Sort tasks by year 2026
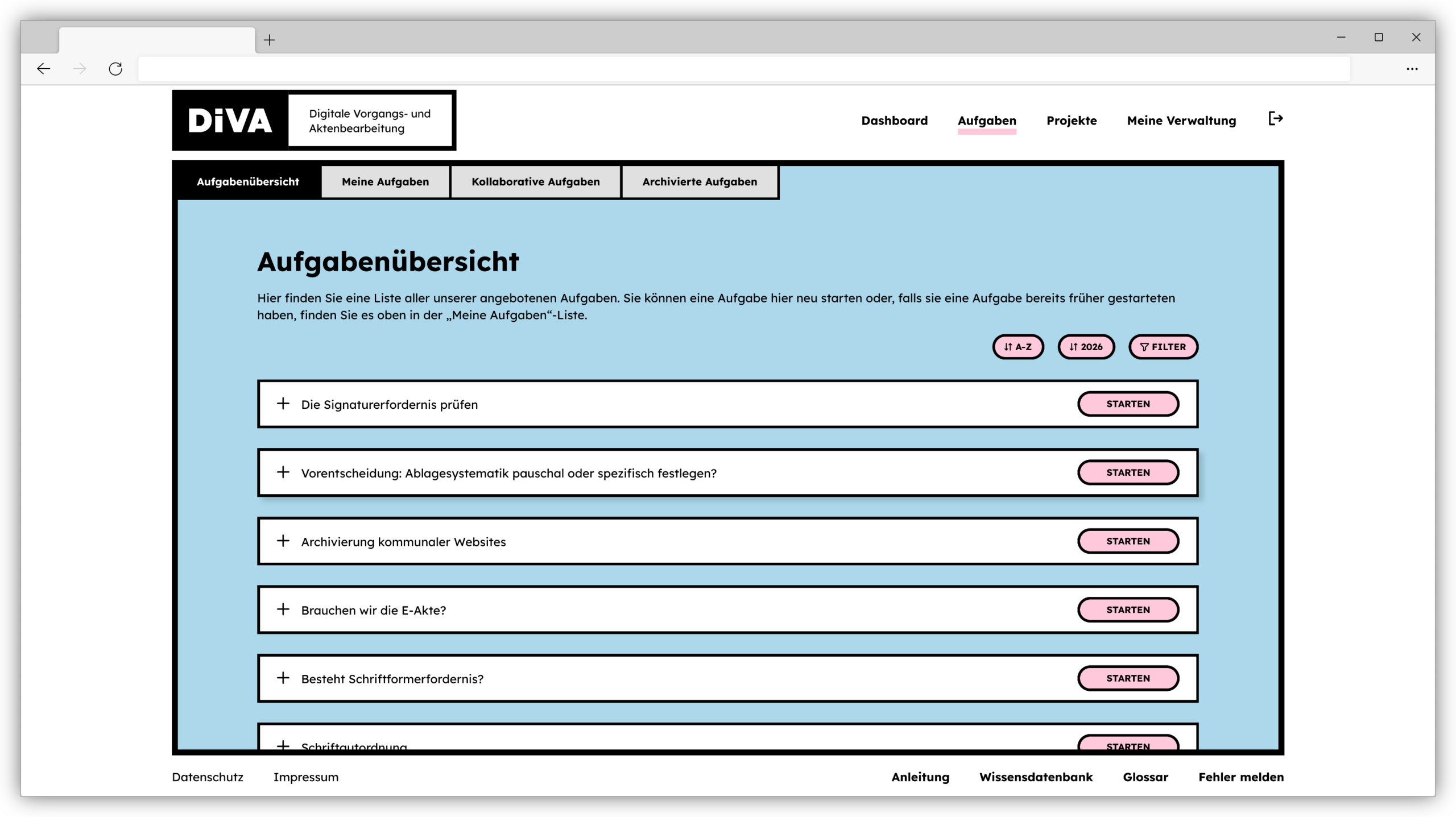 pos(1086,347)
